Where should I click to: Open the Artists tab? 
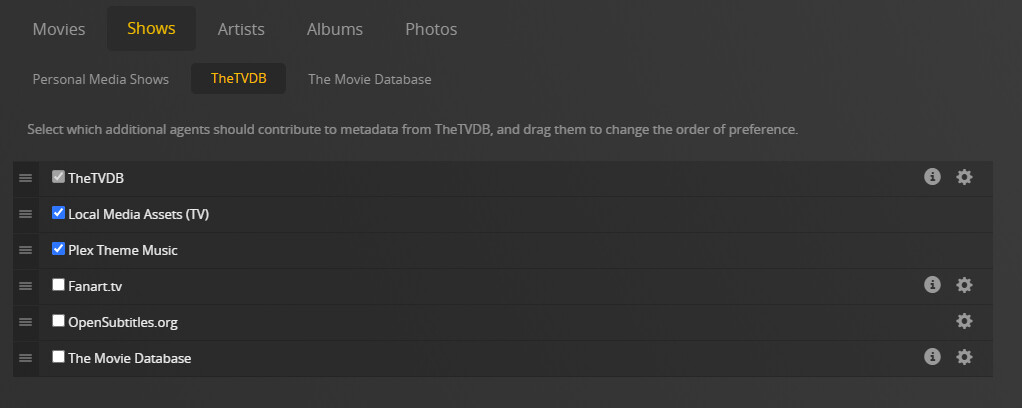(241, 29)
